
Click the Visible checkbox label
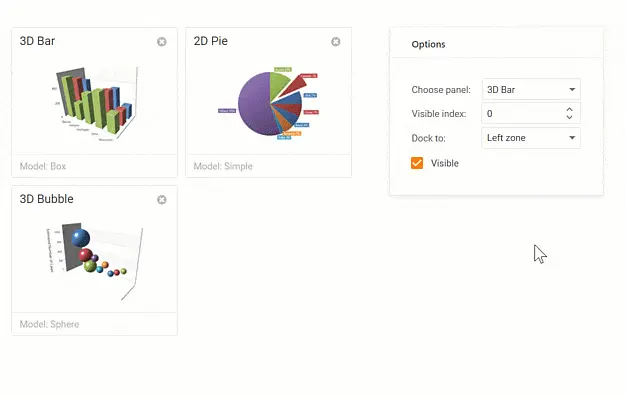click(x=444, y=163)
